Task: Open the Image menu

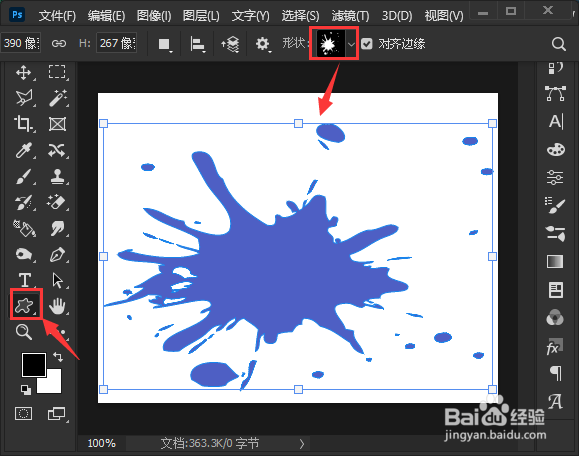Action: tap(154, 16)
